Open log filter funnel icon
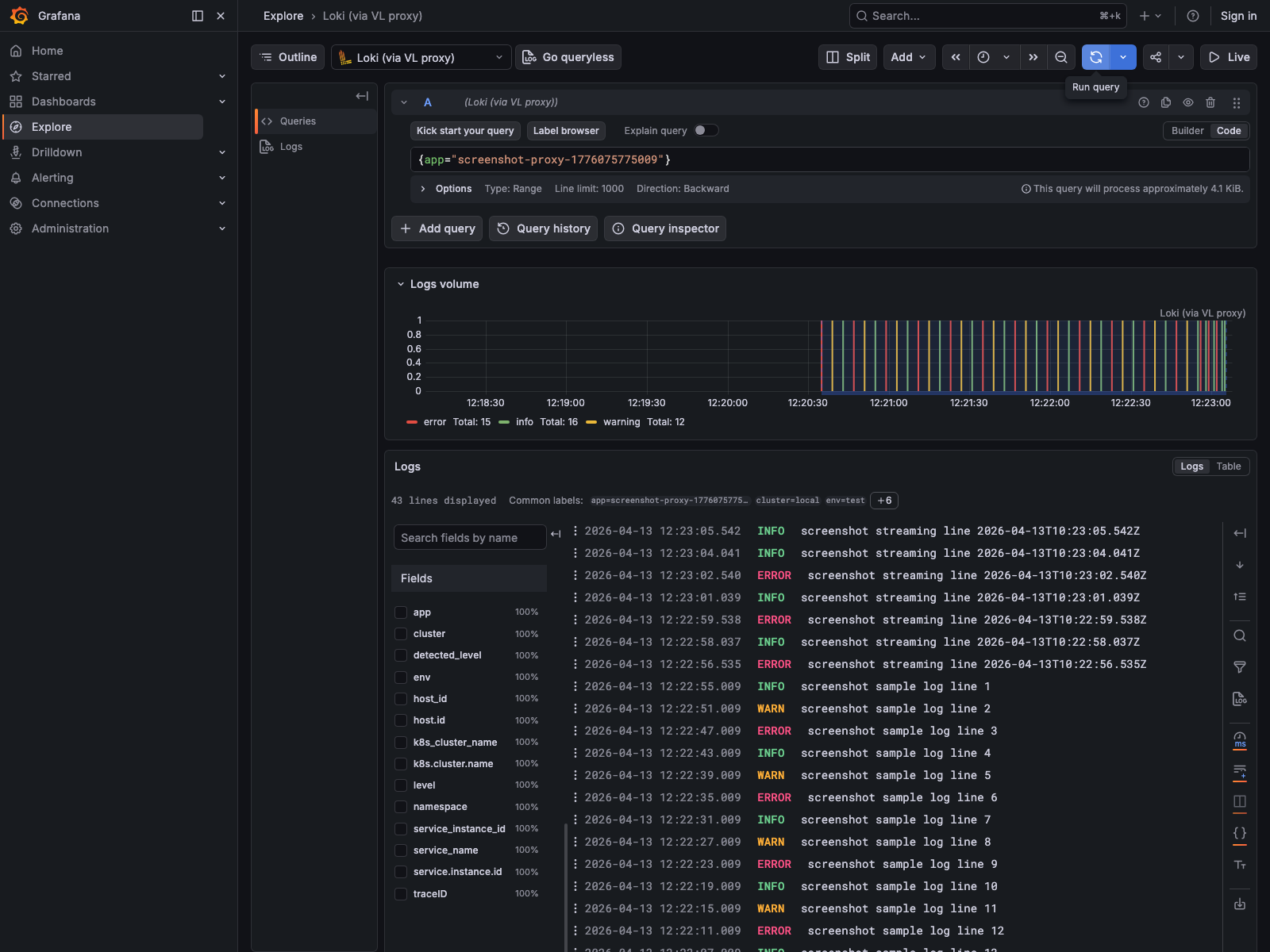 (1240, 667)
